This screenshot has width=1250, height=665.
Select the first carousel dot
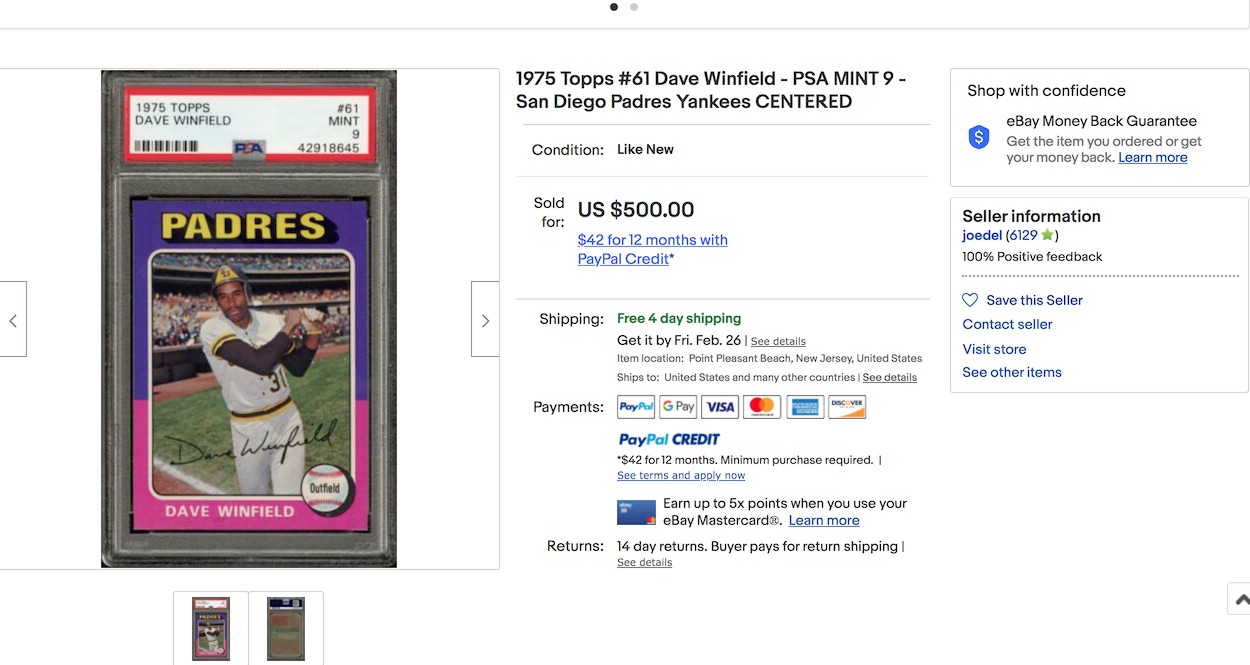614,7
